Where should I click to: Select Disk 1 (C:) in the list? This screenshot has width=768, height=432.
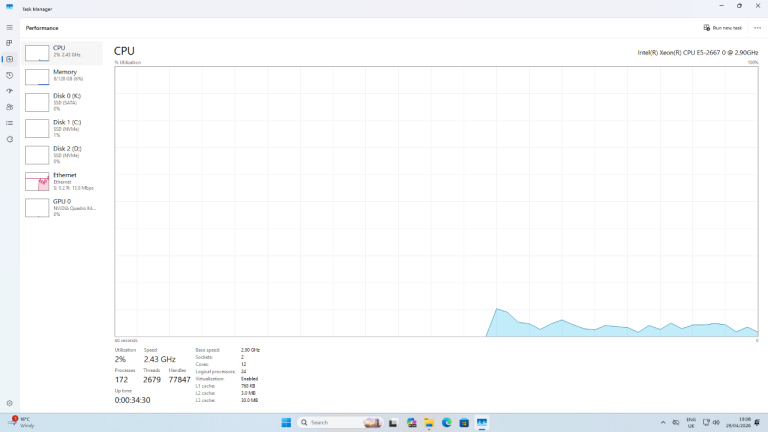click(x=62, y=127)
